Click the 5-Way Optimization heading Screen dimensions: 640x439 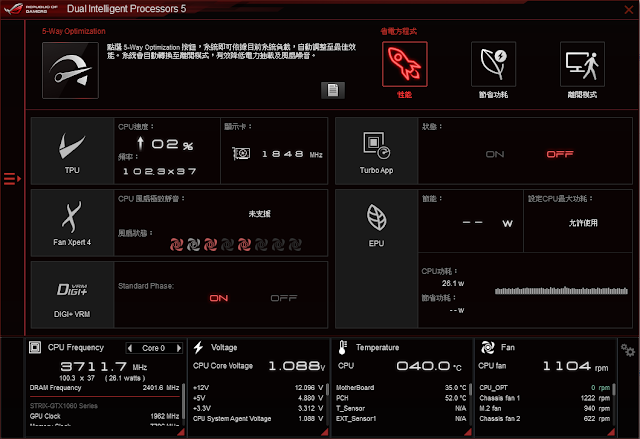pos(73,31)
